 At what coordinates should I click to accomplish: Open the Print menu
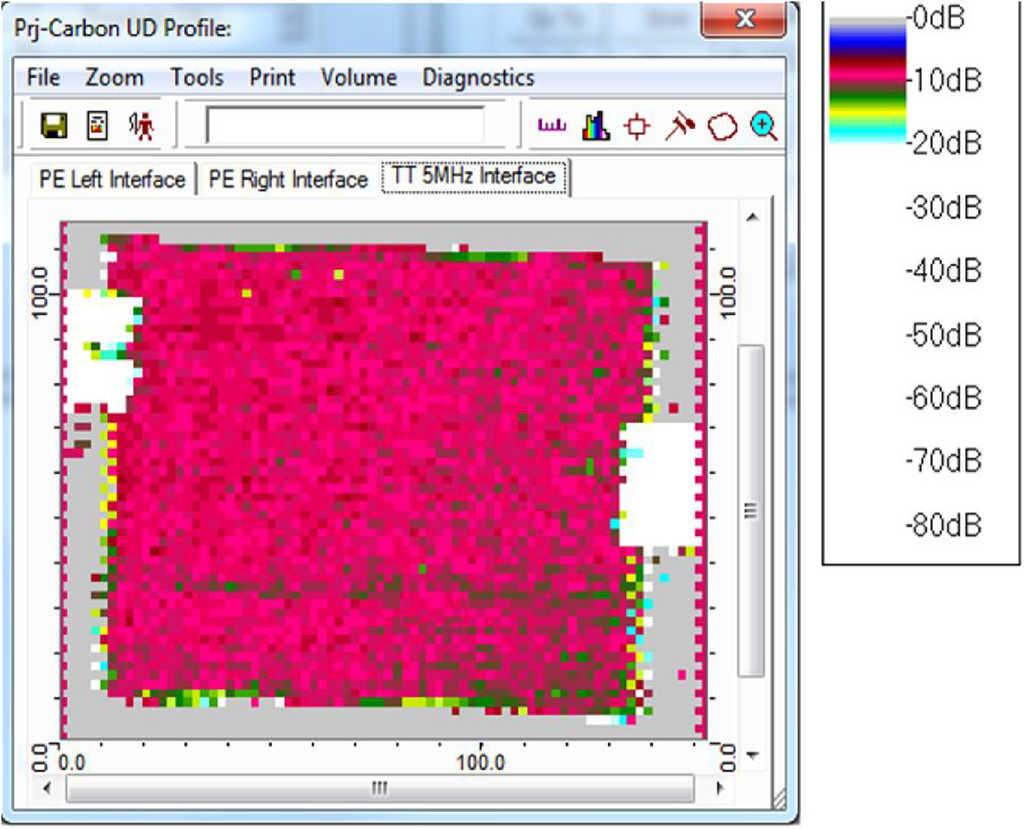[x=272, y=78]
